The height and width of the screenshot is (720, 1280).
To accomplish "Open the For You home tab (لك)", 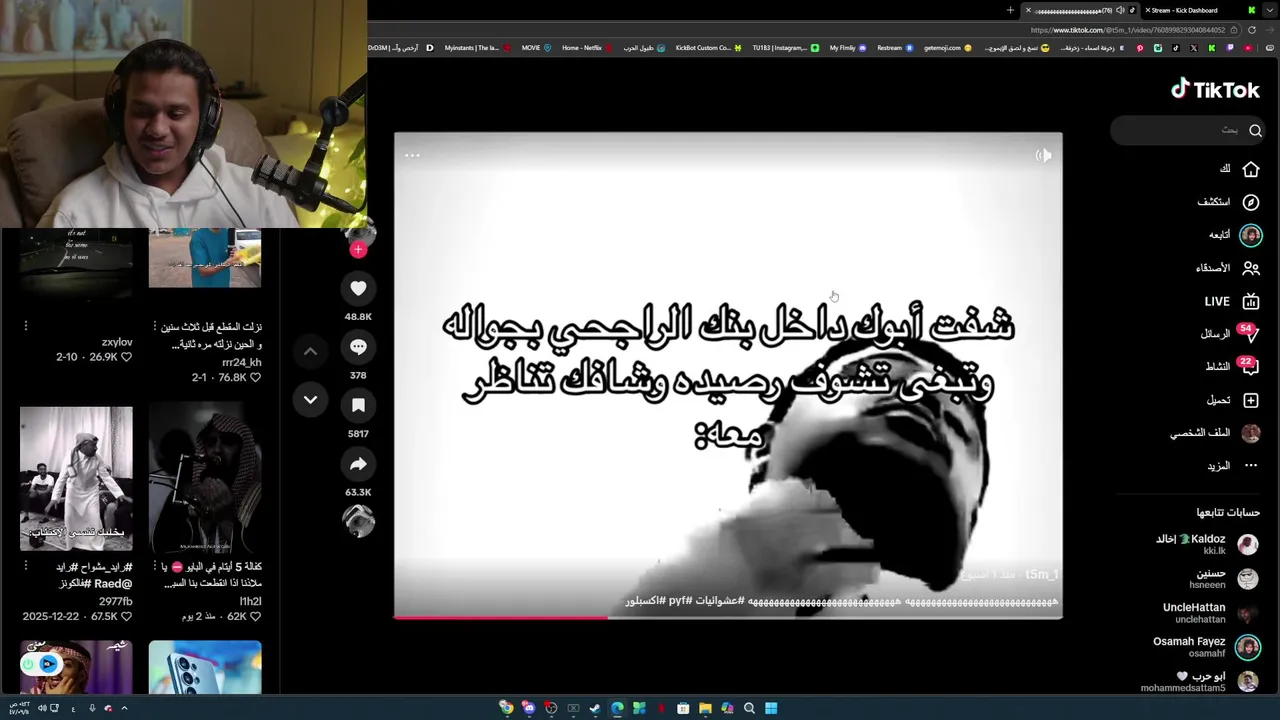I will click(x=1240, y=169).
